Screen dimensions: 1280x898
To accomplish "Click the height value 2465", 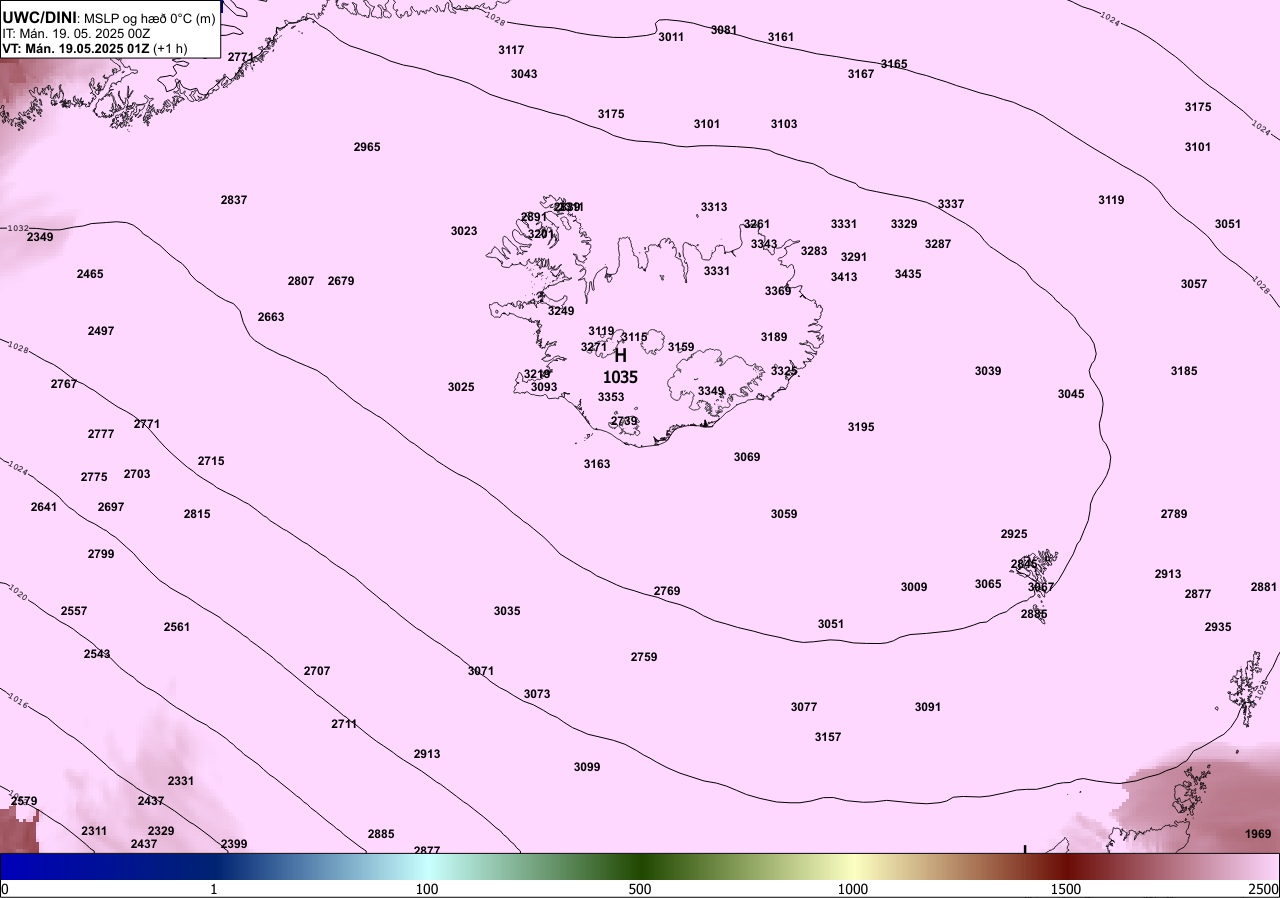I will 90,274.
